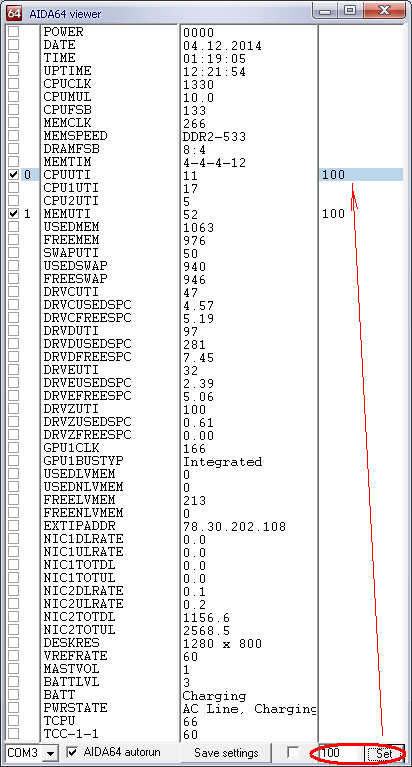Click the FREEMEM value 976
The image size is (412, 767).
[x=195, y=241]
